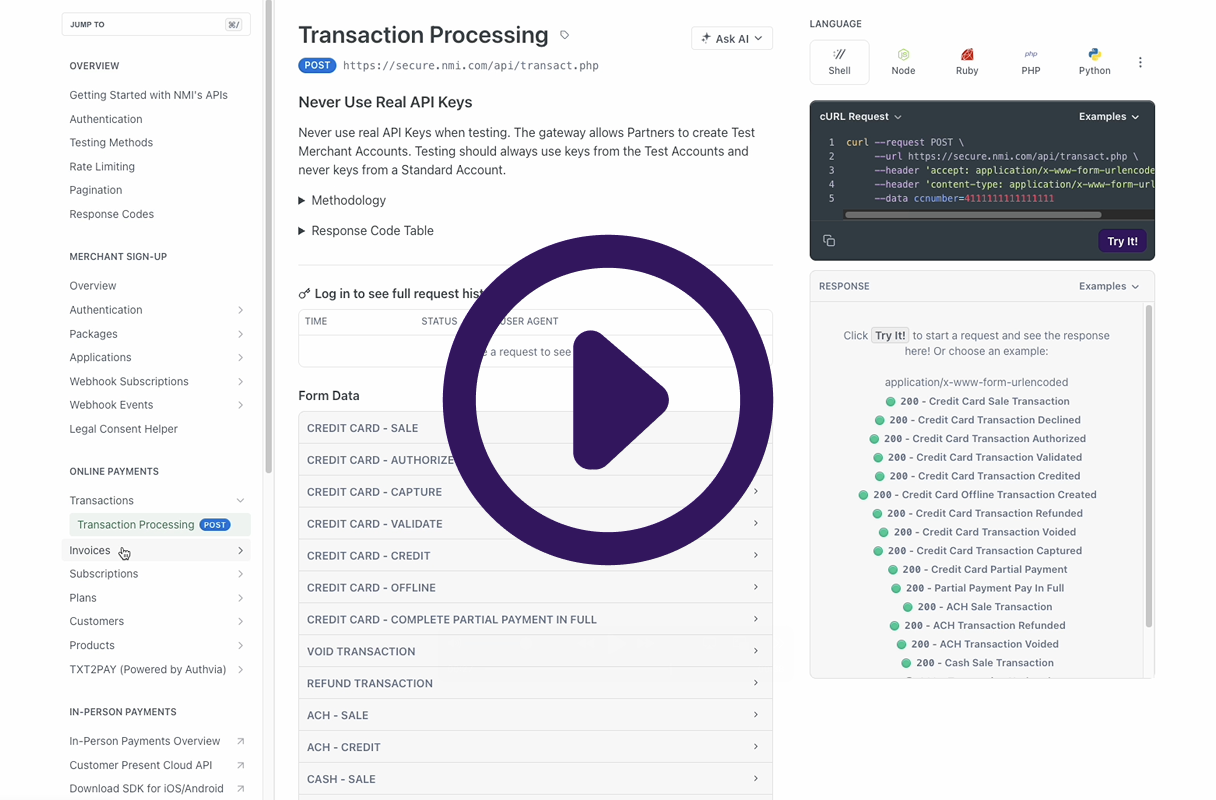Play the video overlay

608,400
